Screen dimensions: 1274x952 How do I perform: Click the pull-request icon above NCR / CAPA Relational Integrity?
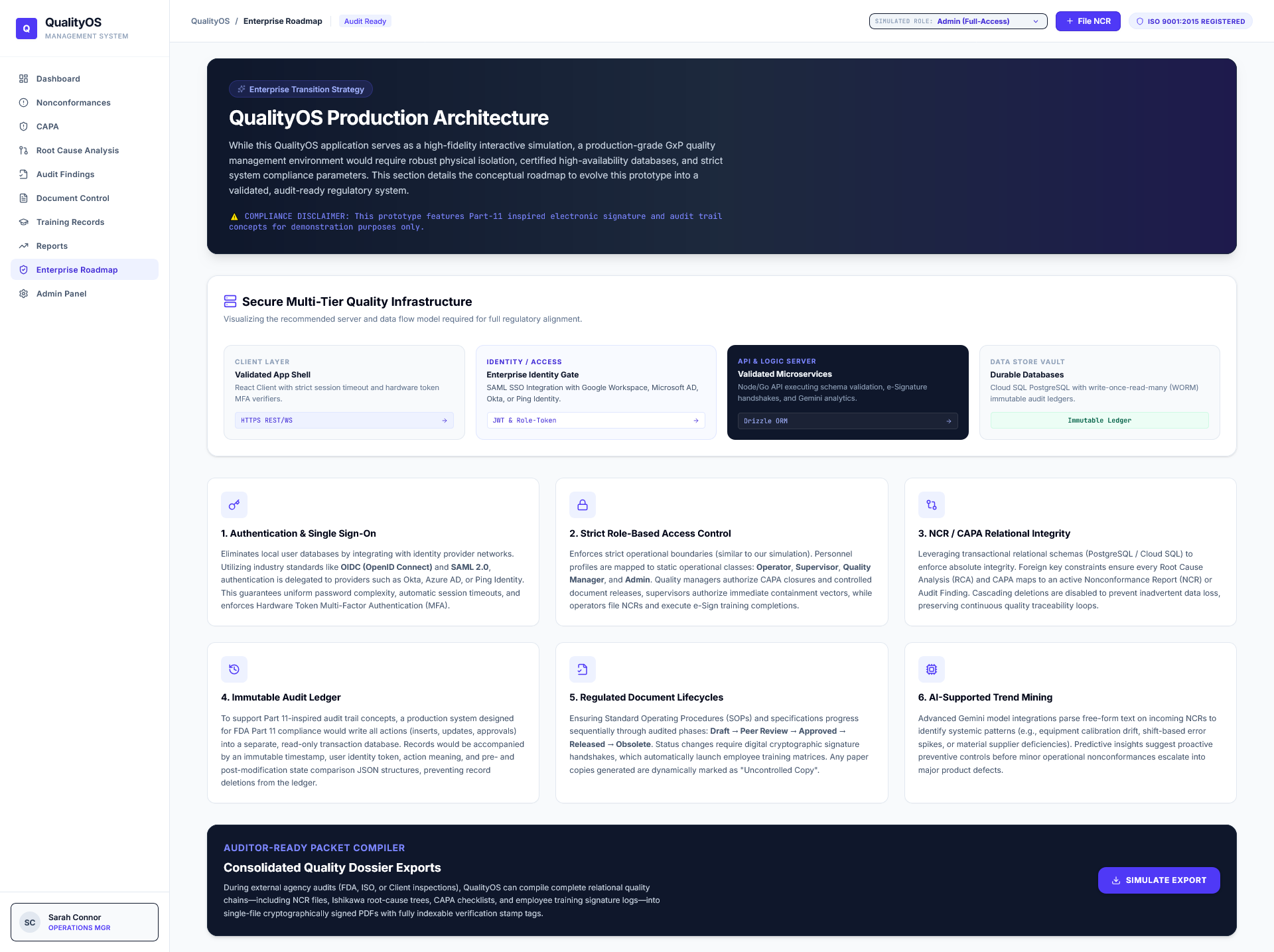click(932, 505)
